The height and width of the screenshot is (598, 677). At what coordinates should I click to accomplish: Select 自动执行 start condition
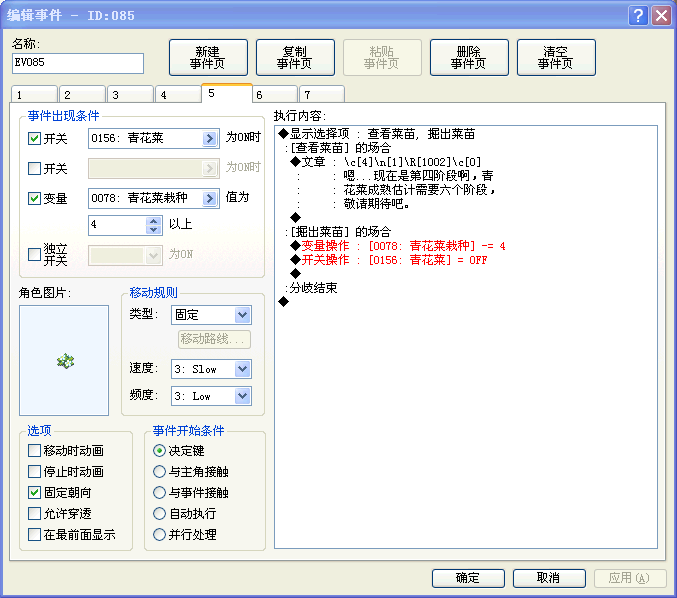coord(159,514)
